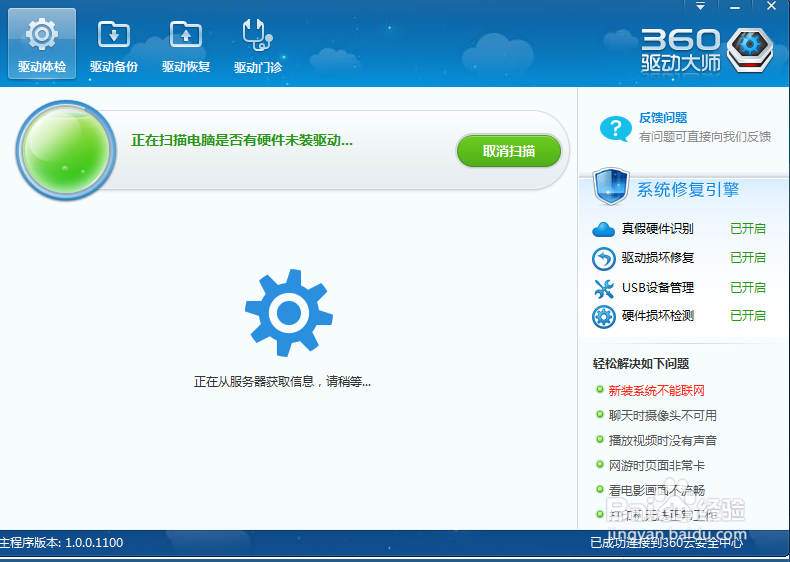Viewport: 790px width, 562px height.
Task: Click the 系统修复引擎 heading
Action: coord(688,190)
